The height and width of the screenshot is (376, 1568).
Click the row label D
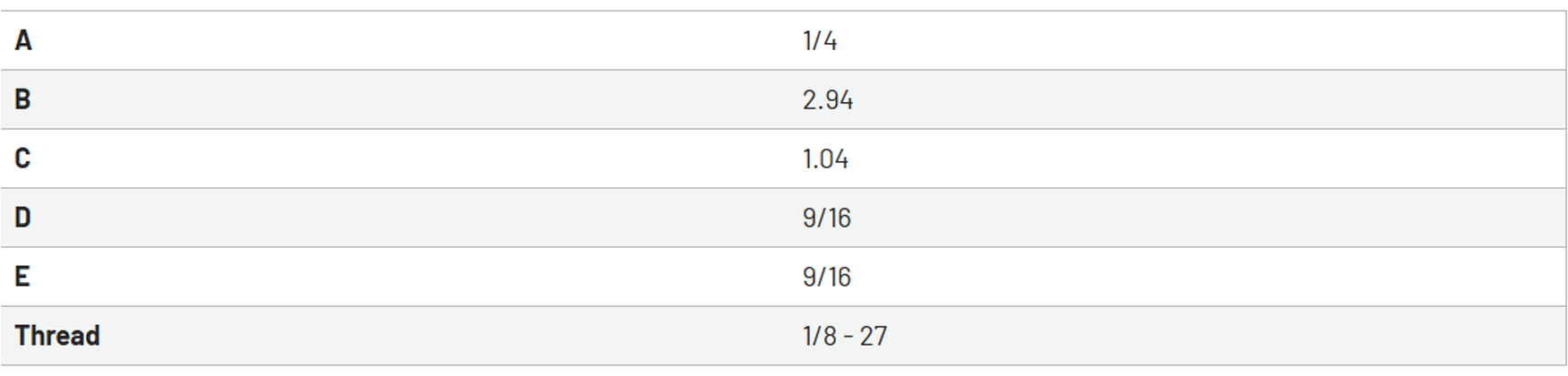[23, 218]
